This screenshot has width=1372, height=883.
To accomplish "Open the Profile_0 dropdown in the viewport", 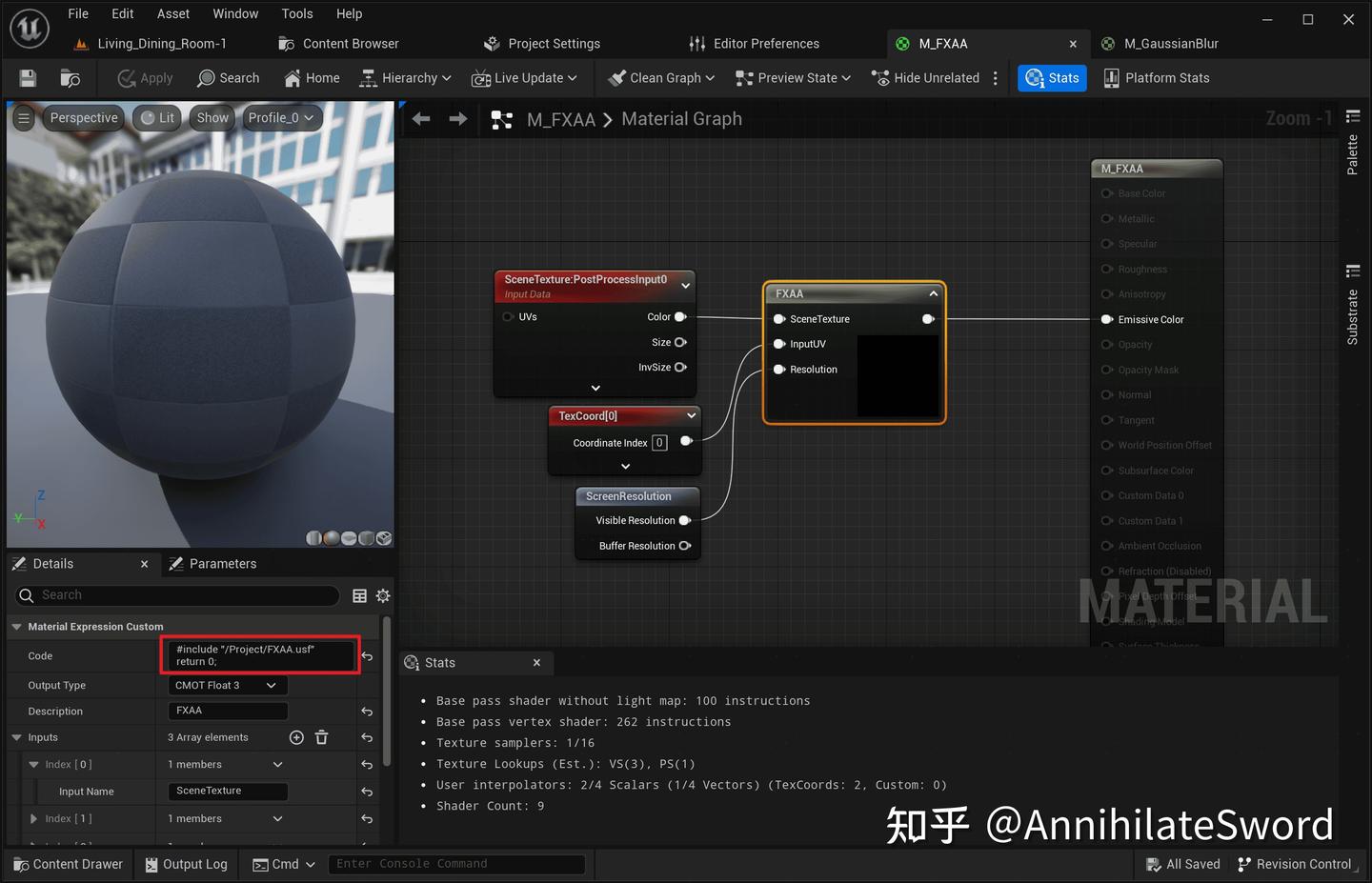I will click(280, 117).
